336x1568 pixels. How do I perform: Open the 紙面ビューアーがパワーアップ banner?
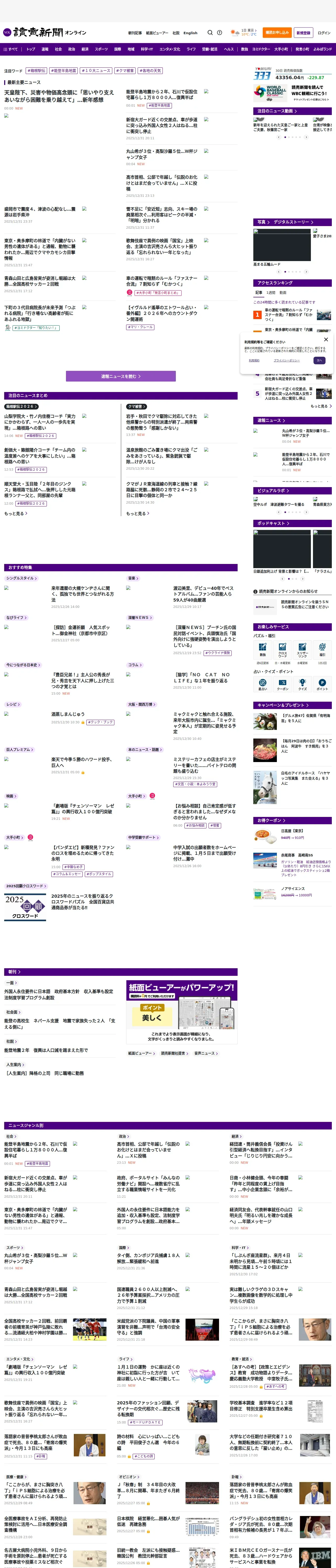pos(182,1012)
